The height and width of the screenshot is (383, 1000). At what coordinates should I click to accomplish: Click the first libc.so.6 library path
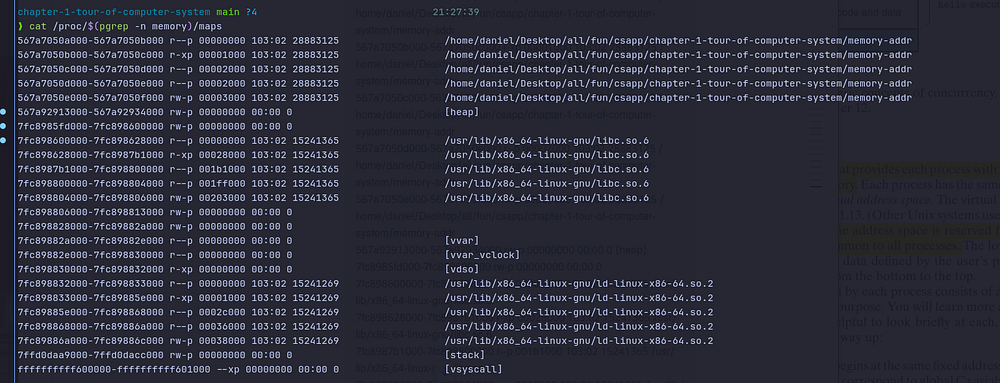(547, 141)
